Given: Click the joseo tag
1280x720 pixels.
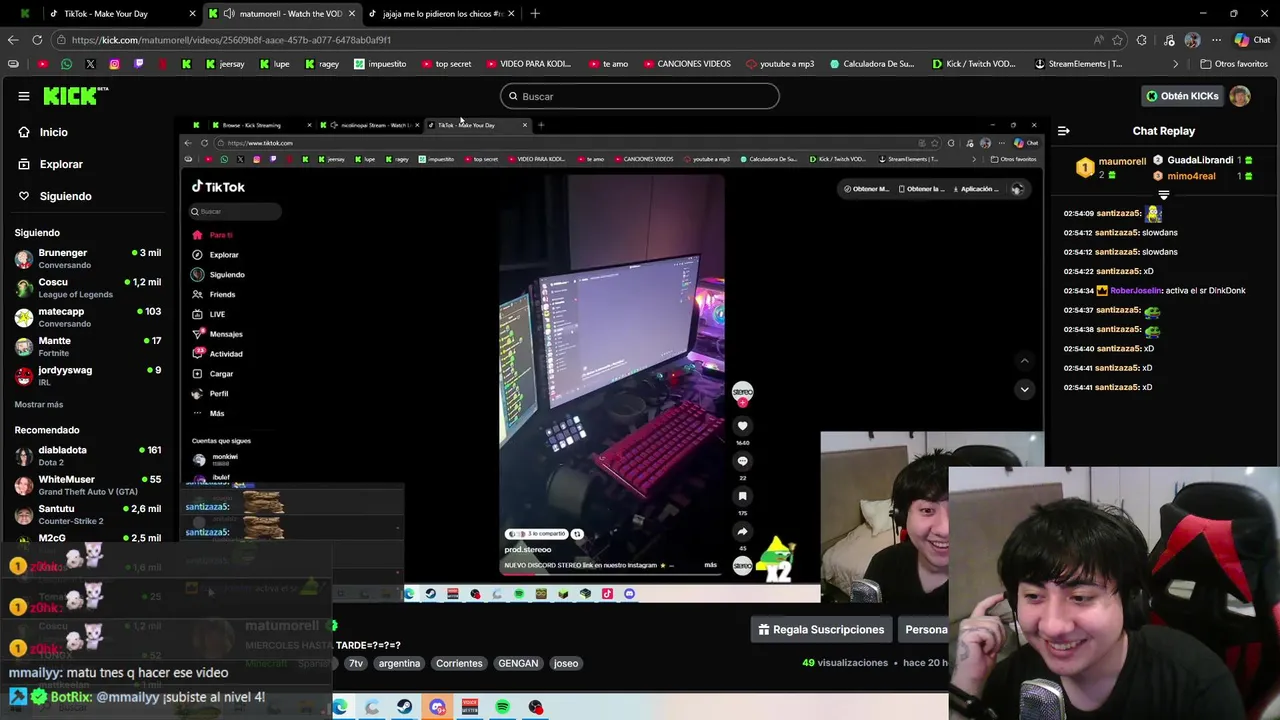Looking at the screenshot, I should click(566, 663).
